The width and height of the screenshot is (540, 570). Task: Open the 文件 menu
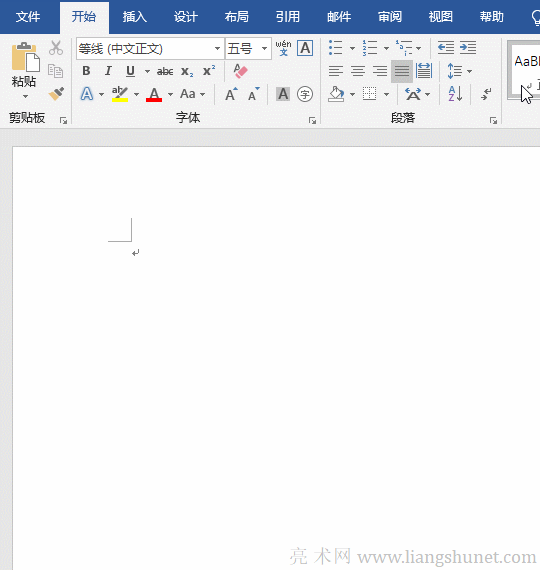point(28,17)
